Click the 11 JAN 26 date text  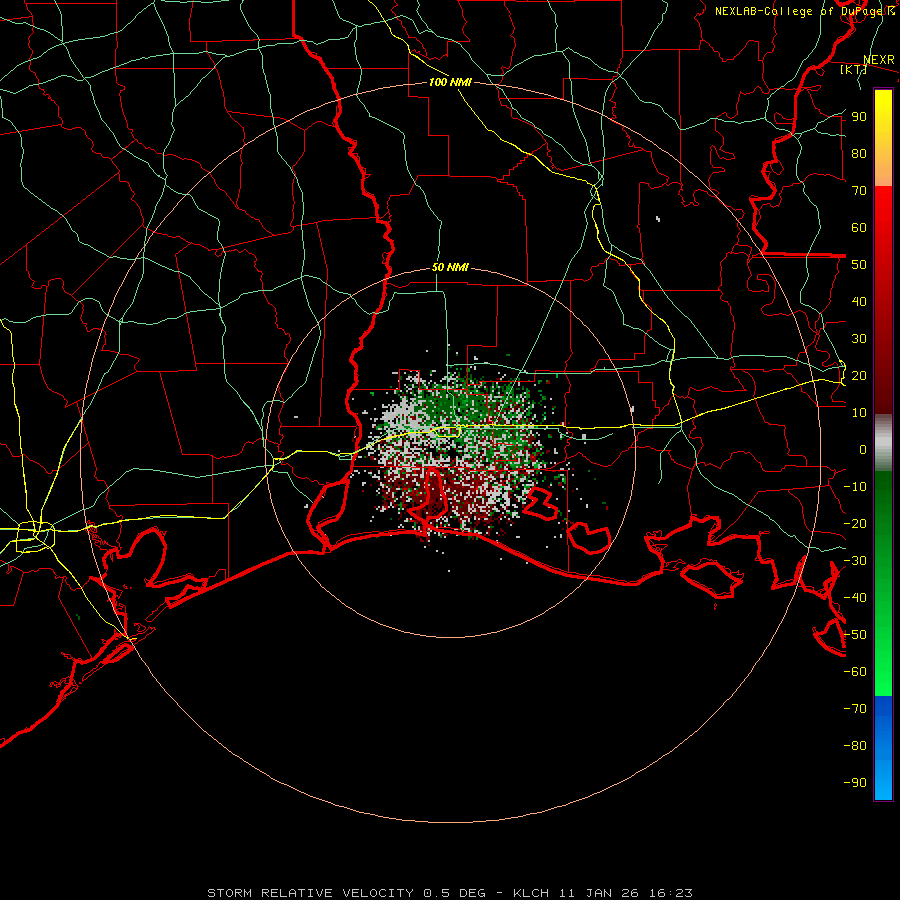click(x=599, y=893)
